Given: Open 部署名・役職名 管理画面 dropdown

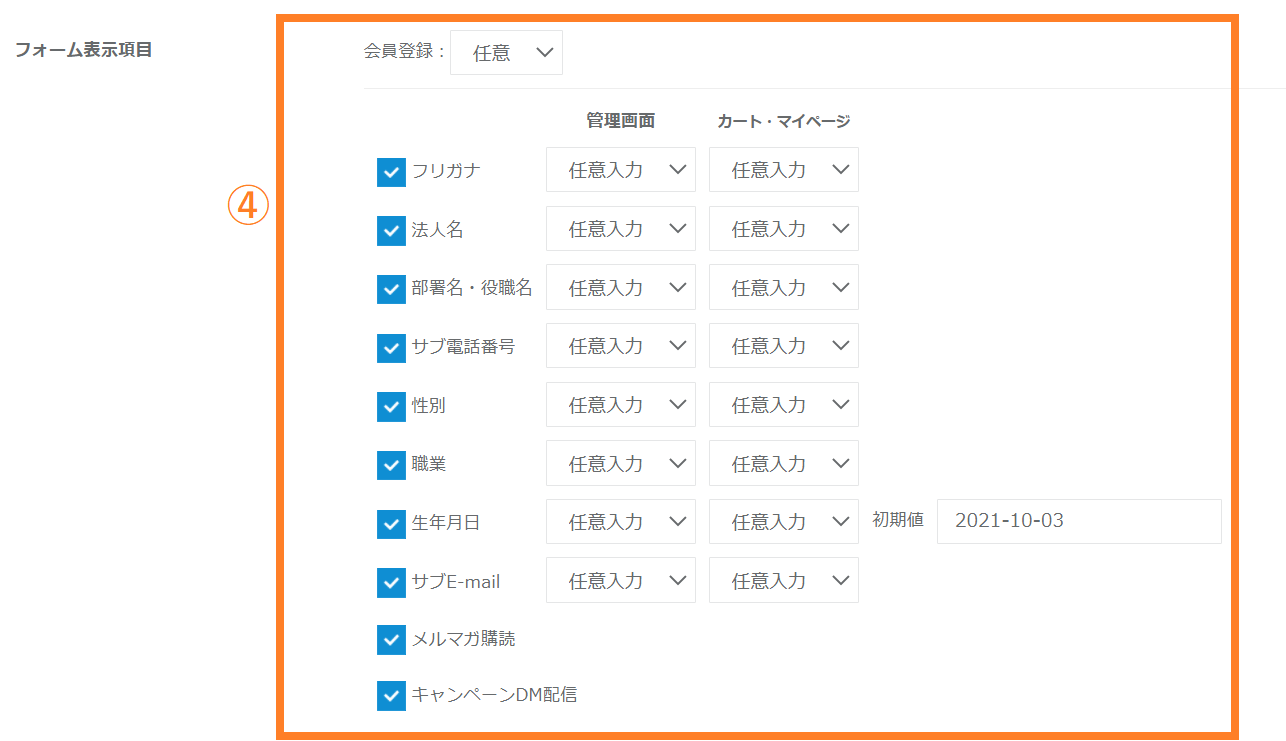Looking at the screenshot, I should 620,288.
